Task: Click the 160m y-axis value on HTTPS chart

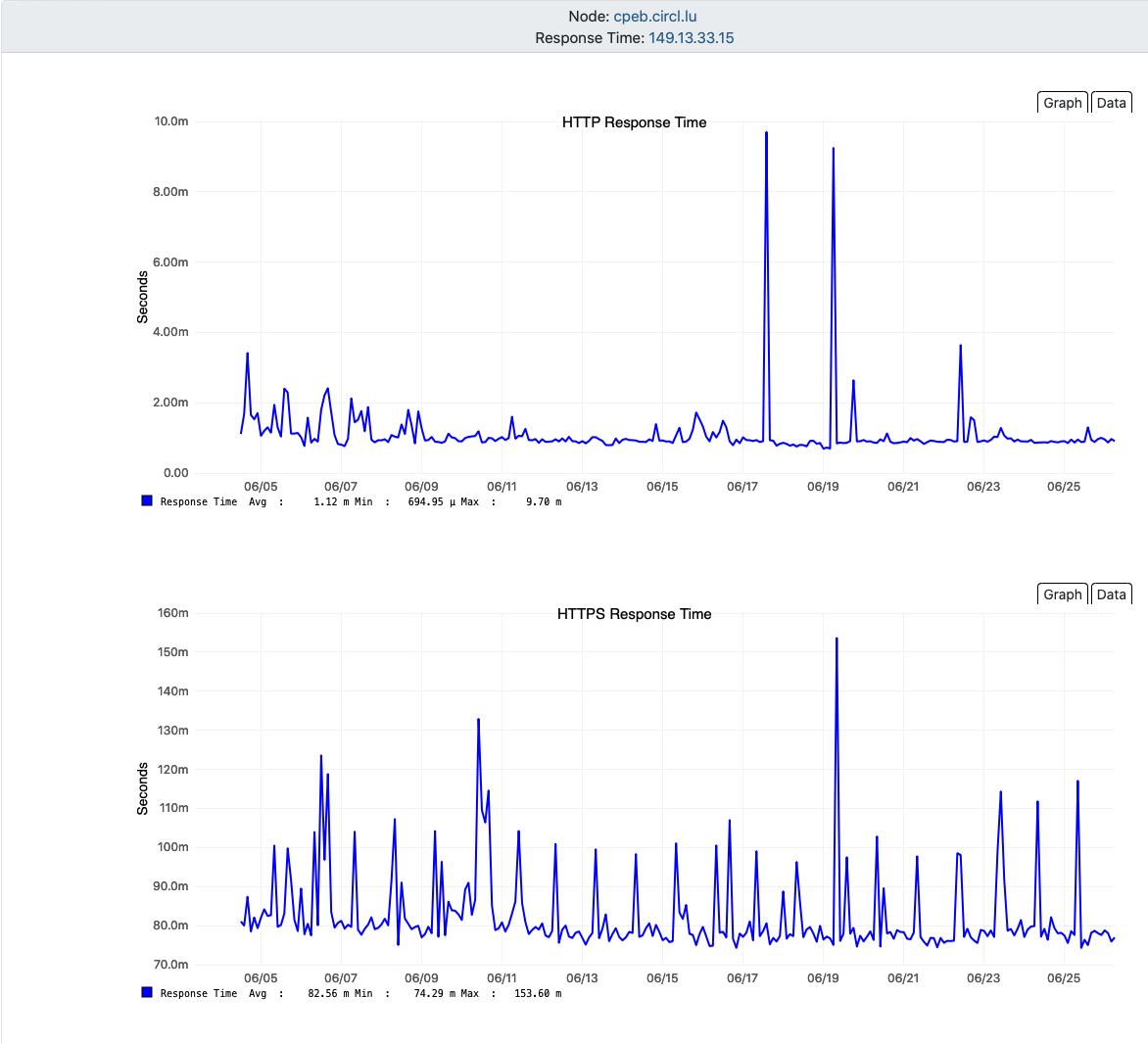Action: (172, 613)
